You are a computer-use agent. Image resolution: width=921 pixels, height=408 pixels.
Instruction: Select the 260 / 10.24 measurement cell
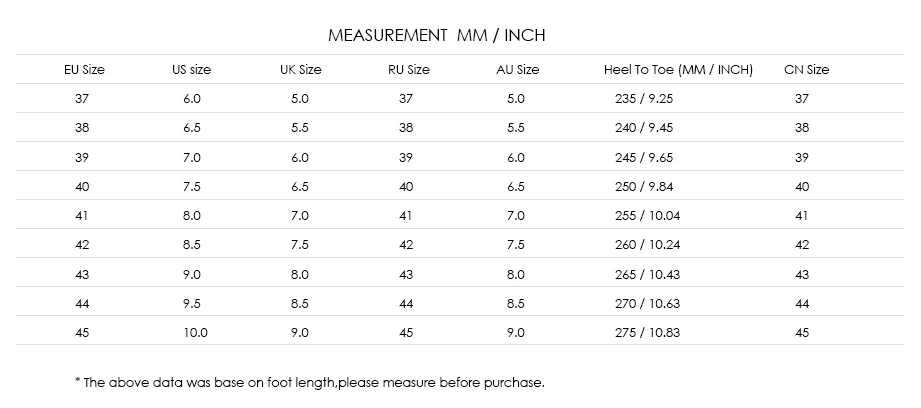pos(647,245)
